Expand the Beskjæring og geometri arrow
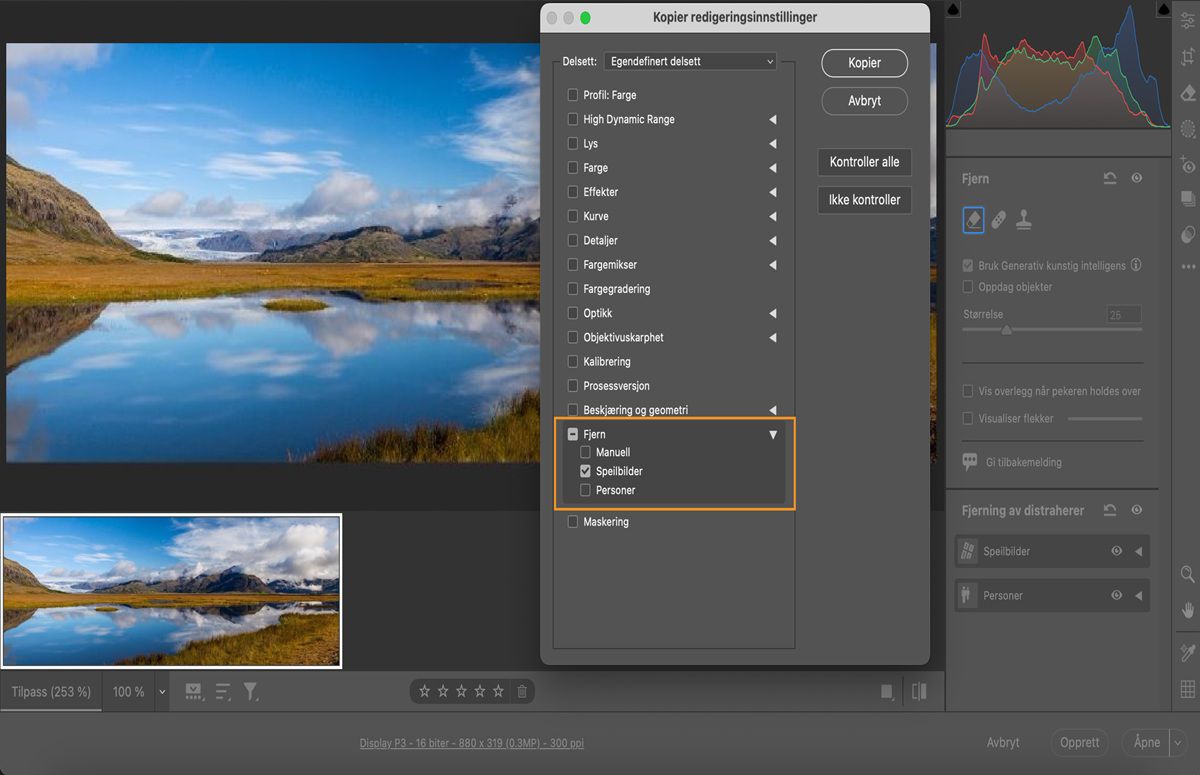Screen dimensions: 1200x775 point(772,410)
